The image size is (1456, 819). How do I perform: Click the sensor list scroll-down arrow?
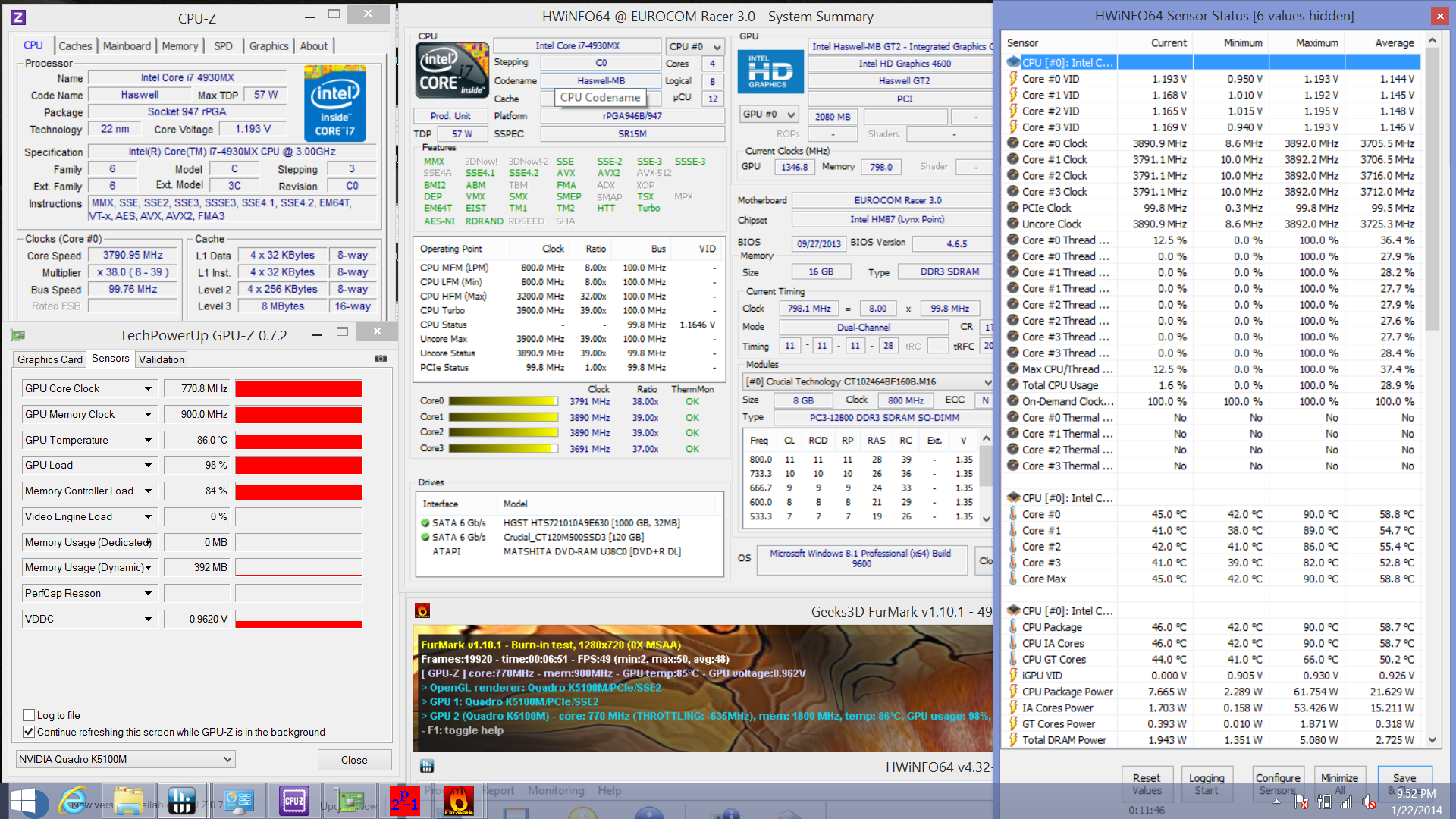1432,740
